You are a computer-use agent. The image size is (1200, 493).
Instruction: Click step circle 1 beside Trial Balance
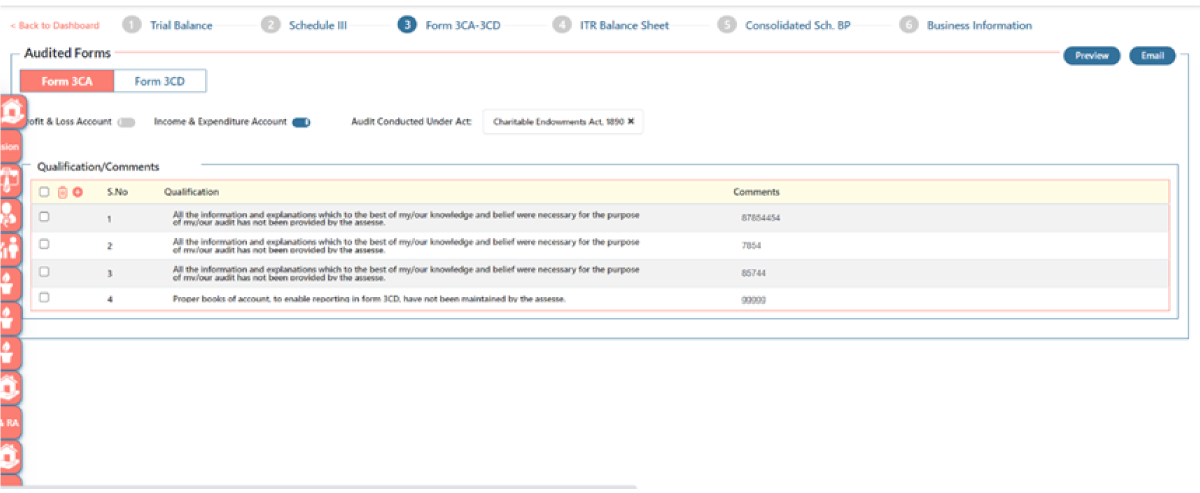132,25
